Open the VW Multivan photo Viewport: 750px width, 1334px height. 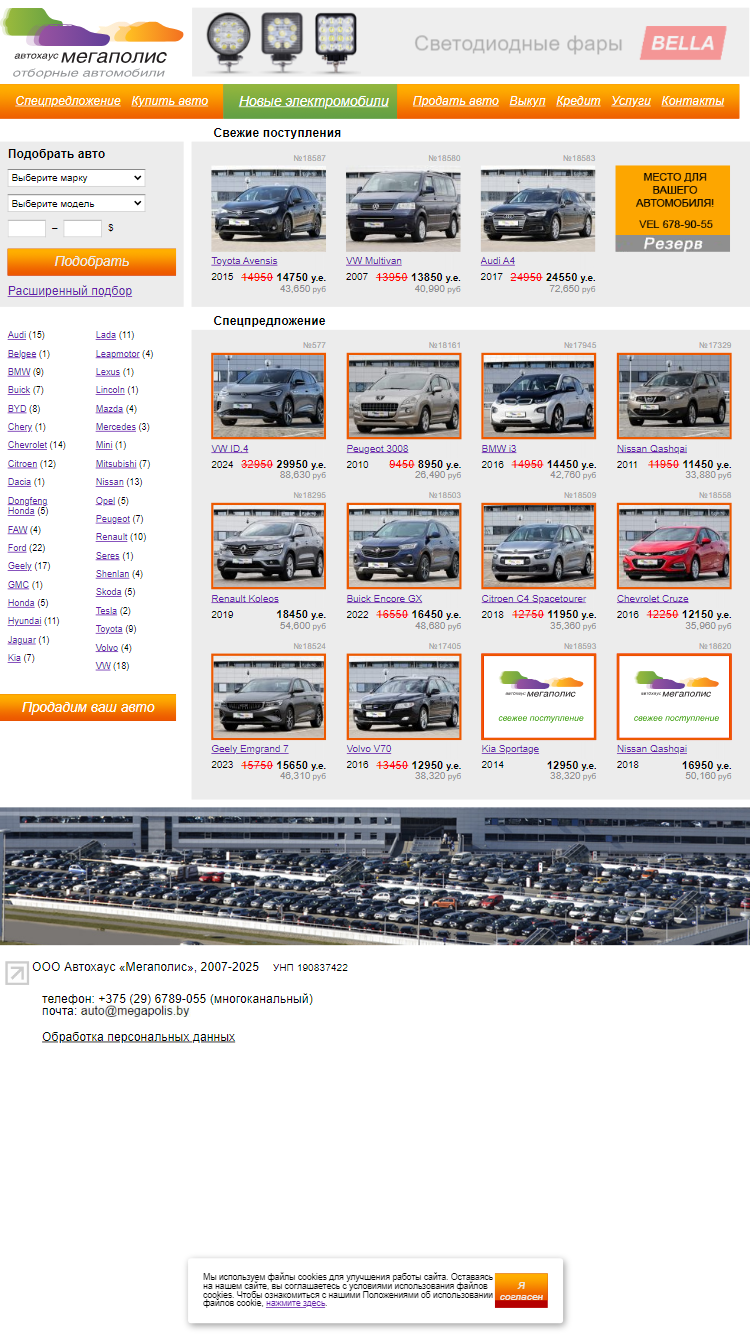coord(403,209)
